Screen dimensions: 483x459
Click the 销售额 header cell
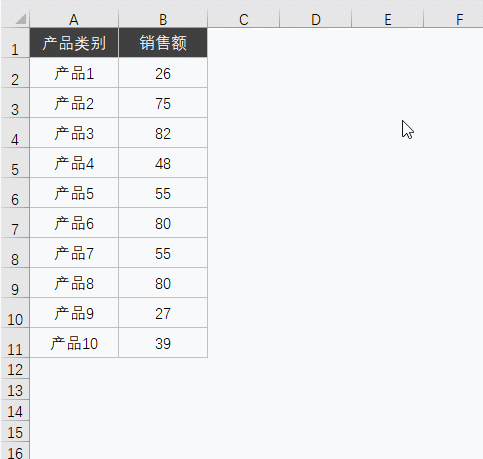[x=163, y=43]
